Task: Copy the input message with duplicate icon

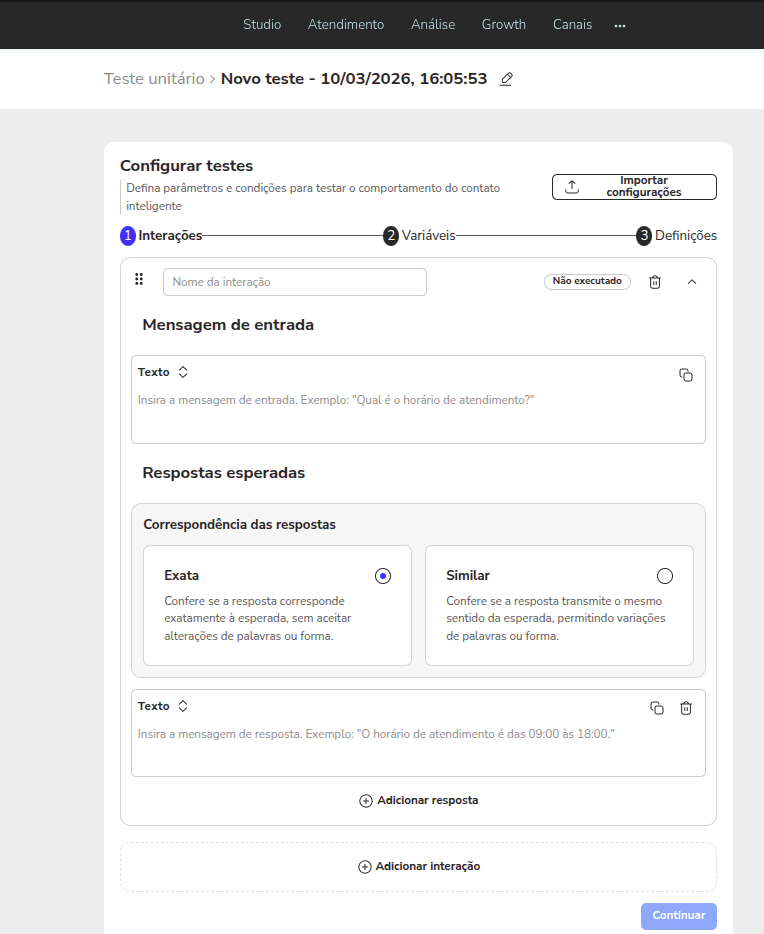Action: pyautogui.click(x=686, y=375)
